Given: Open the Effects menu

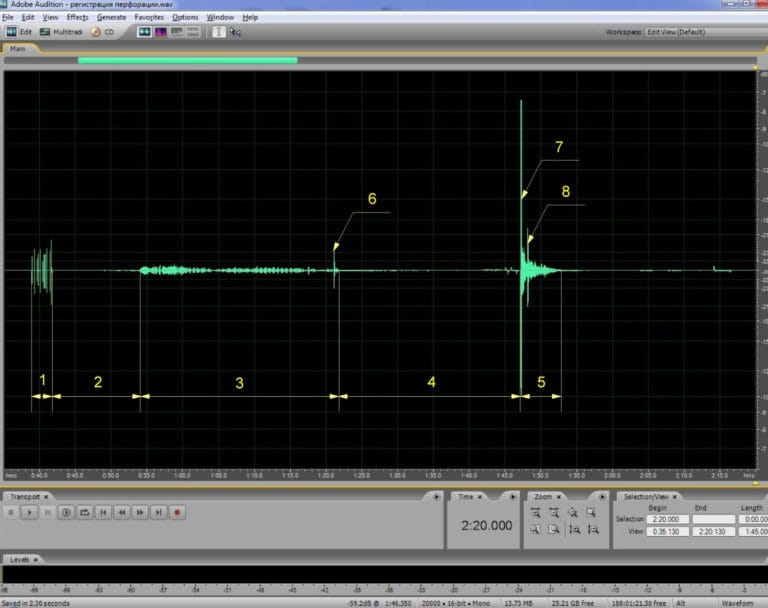Looking at the screenshot, I should pos(77,17).
